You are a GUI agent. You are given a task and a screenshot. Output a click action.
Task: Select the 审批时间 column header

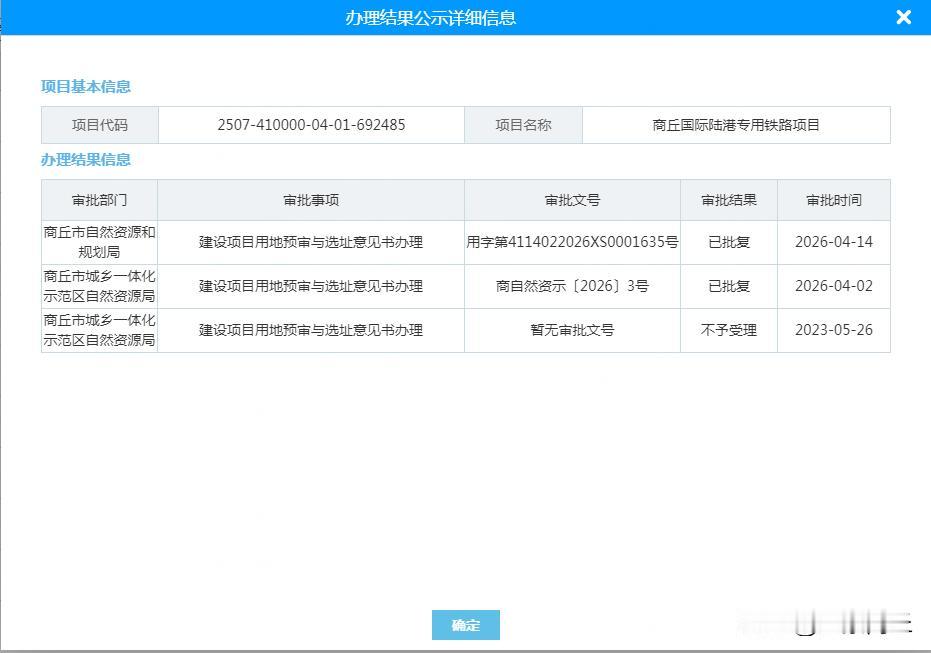tap(833, 200)
